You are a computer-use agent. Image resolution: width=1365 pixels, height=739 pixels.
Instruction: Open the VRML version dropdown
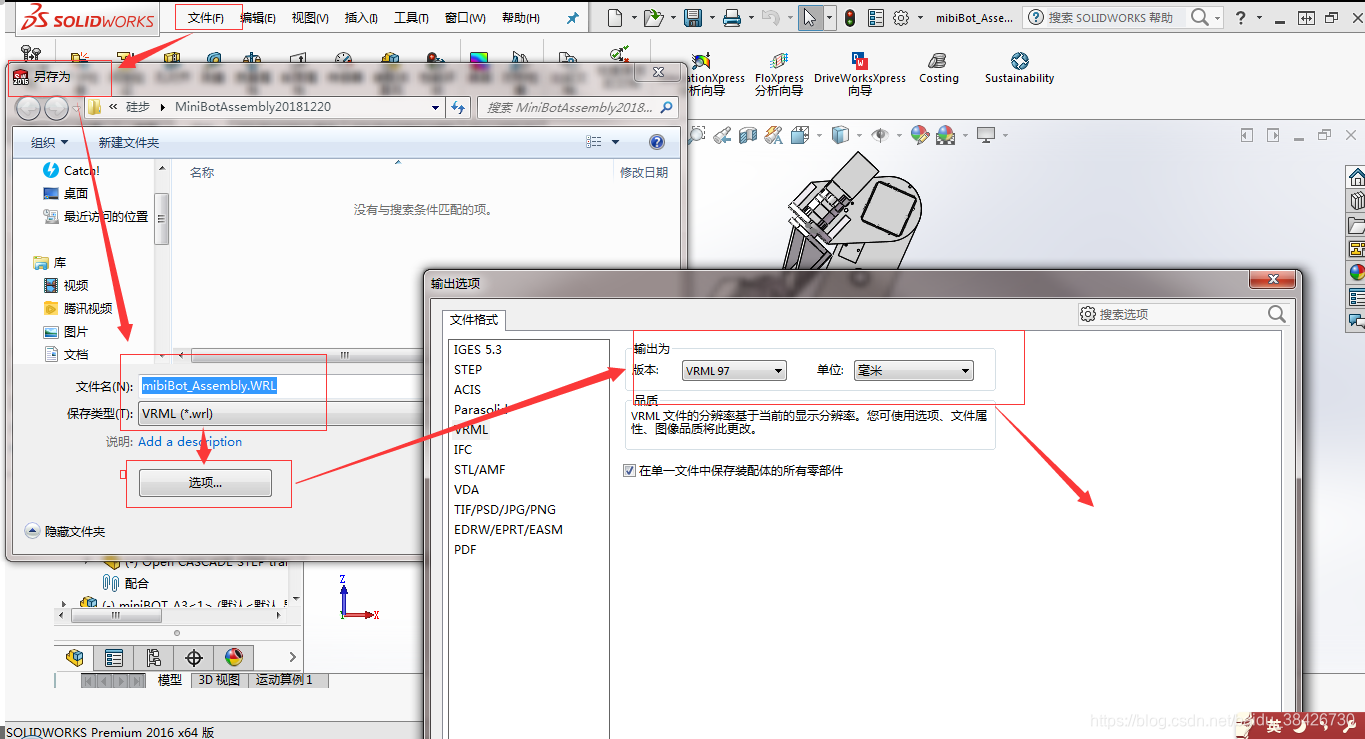tap(734, 371)
